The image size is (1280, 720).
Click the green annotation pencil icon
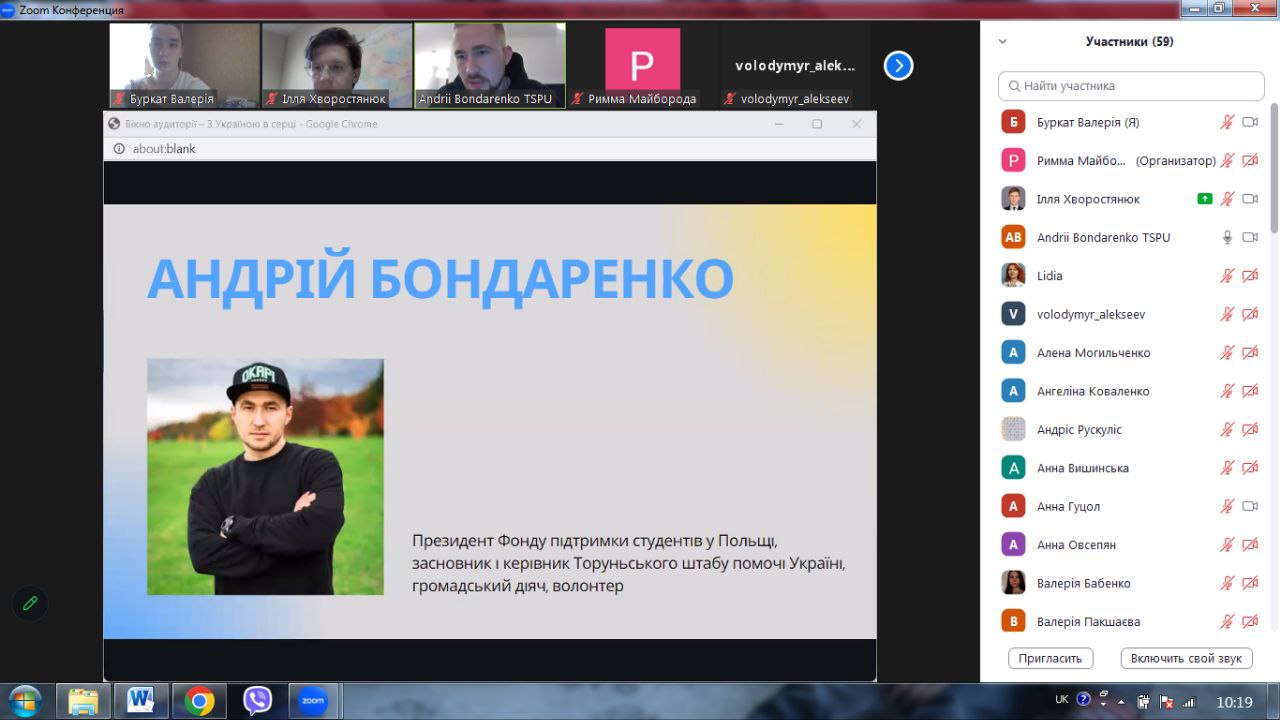pyautogui.click(x=30, y=603)
